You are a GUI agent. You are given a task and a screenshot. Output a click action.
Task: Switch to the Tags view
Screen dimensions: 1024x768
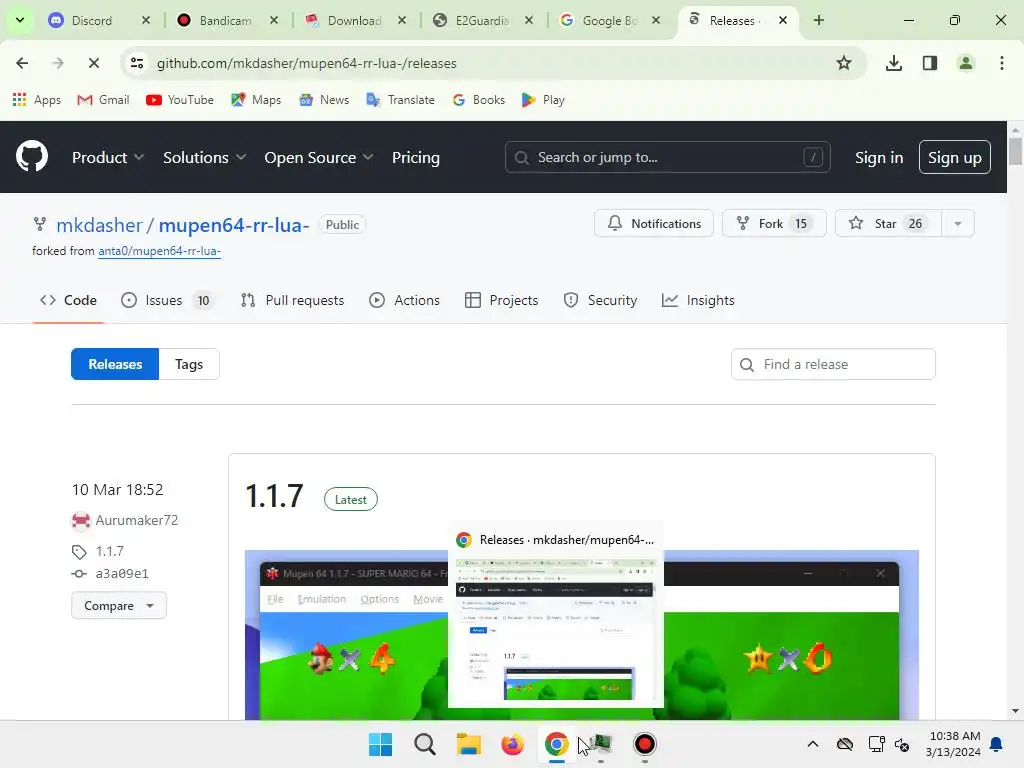(x=189, y=364)
